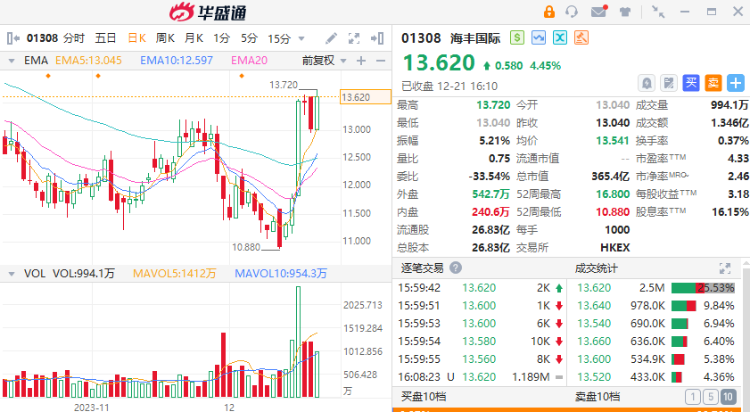The width and height of the screenshot is (750, 412).
Task: Open help icon next to 逐笔交易
Action: click(456, 268)
